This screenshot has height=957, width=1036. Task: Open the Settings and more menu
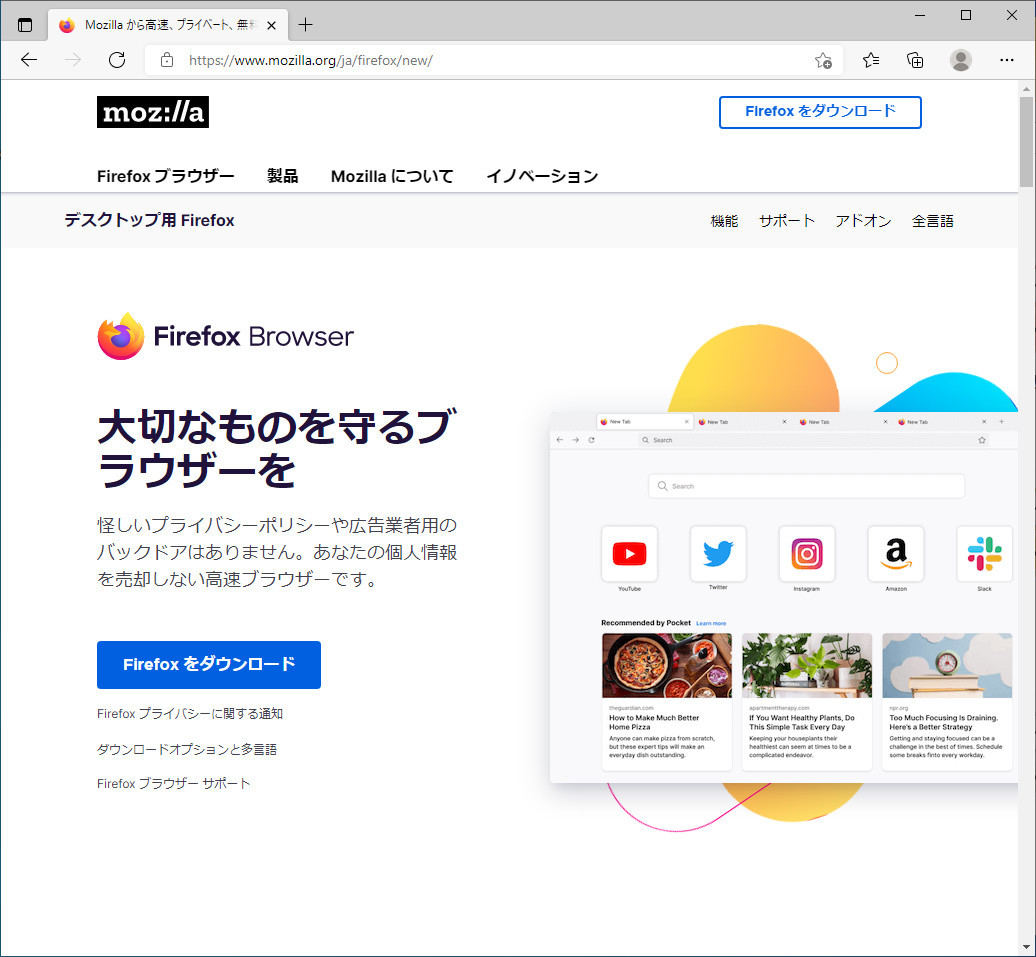click(x=1006, y=60)
